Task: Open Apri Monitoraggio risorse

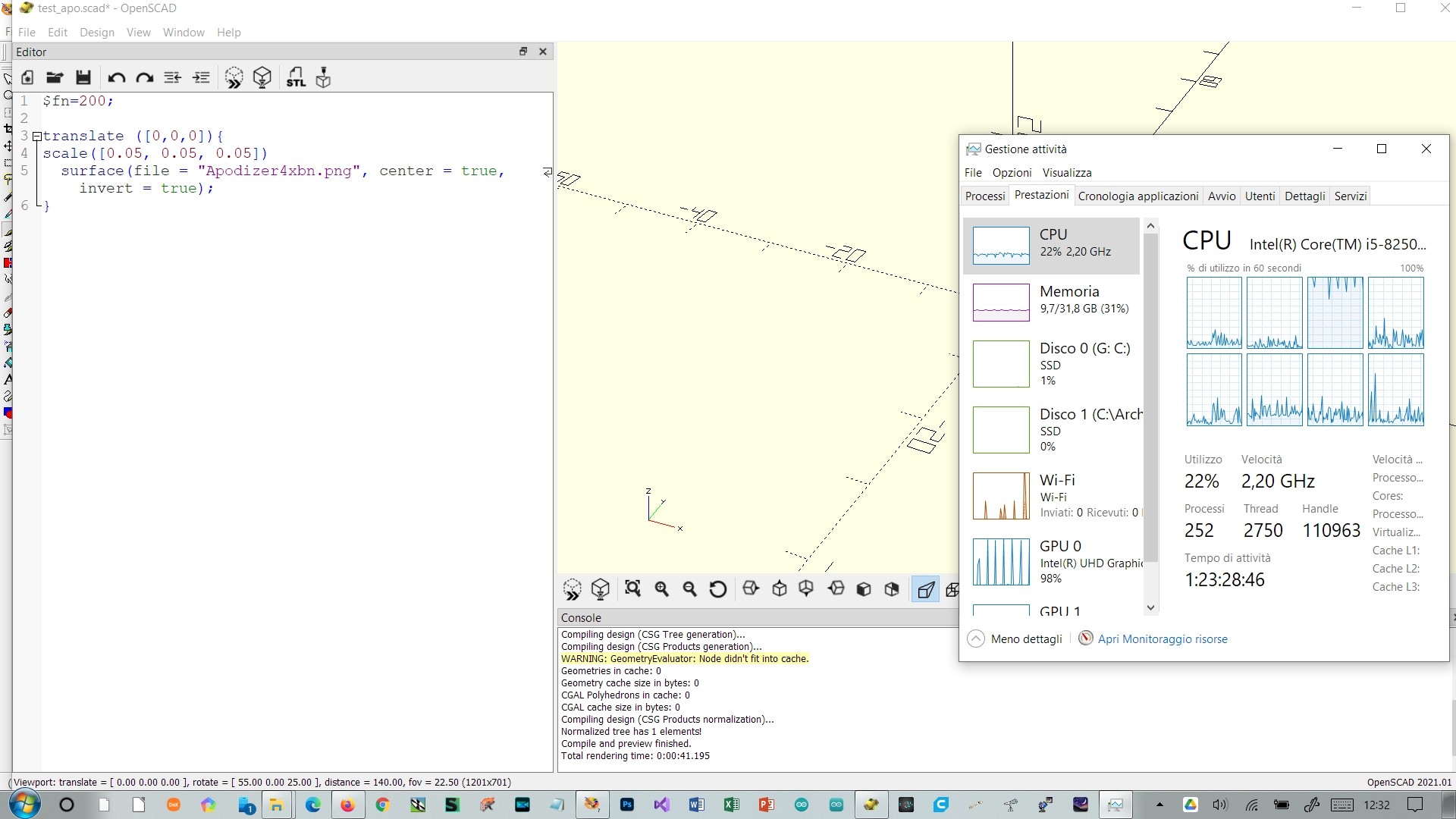Action: 1163,639
